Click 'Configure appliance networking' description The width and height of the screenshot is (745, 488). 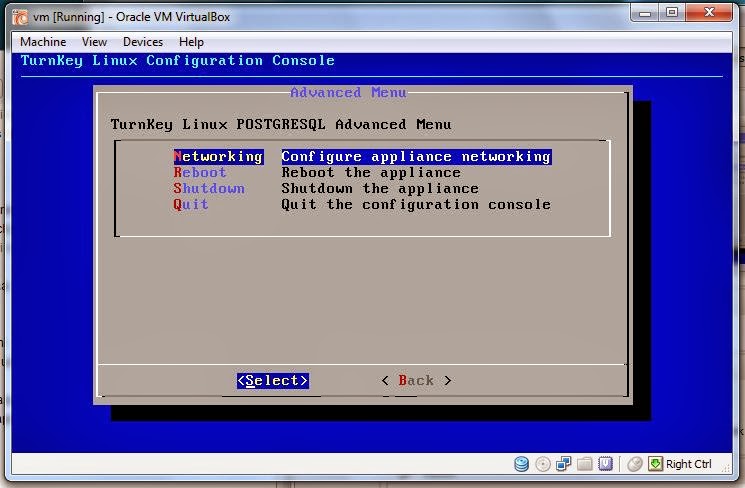point(416,156)
